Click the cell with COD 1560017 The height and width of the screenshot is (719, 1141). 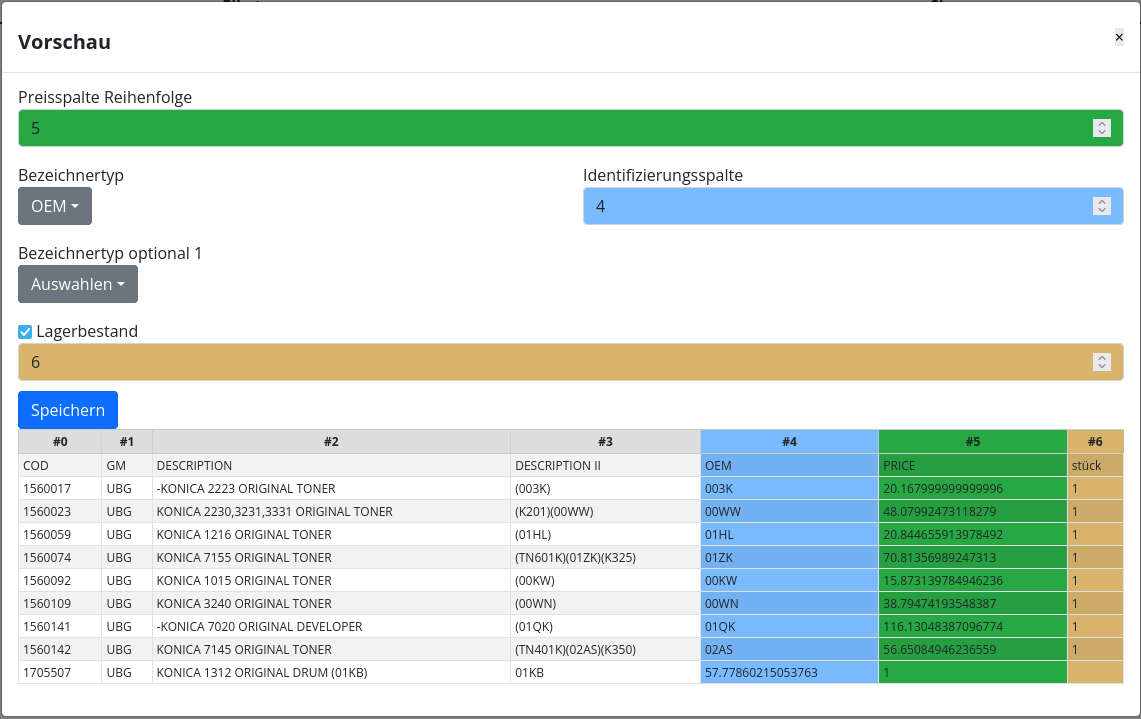(x=60, y=489)
